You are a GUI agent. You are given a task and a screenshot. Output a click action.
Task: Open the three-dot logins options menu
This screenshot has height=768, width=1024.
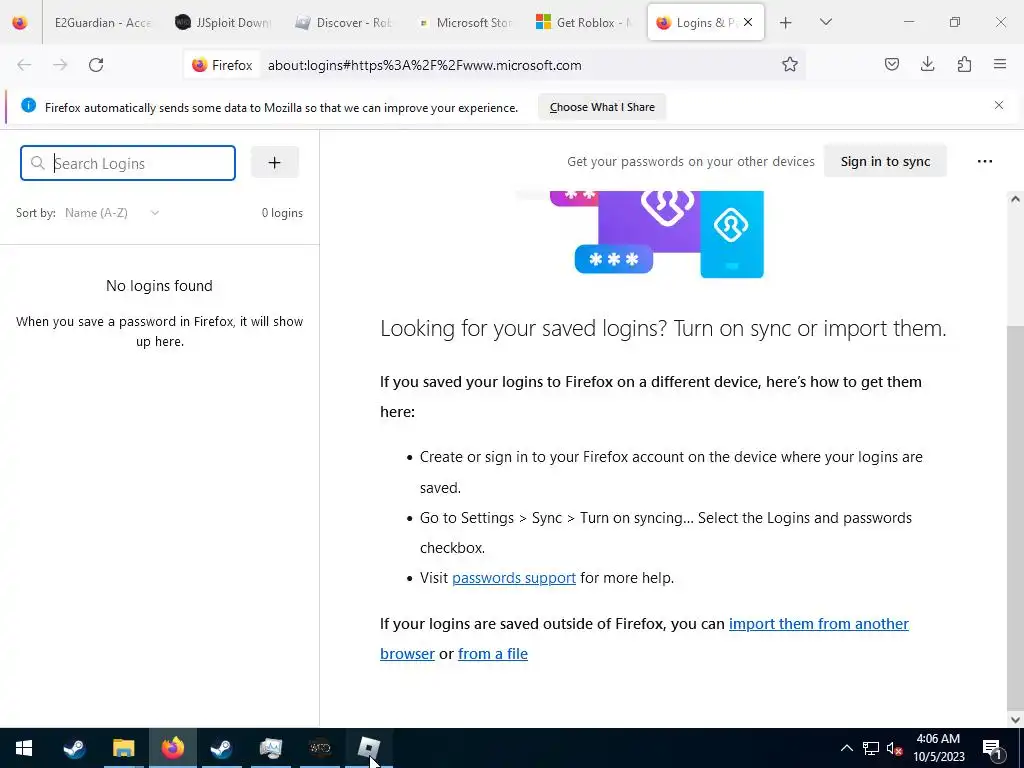(x=985, y=161)
